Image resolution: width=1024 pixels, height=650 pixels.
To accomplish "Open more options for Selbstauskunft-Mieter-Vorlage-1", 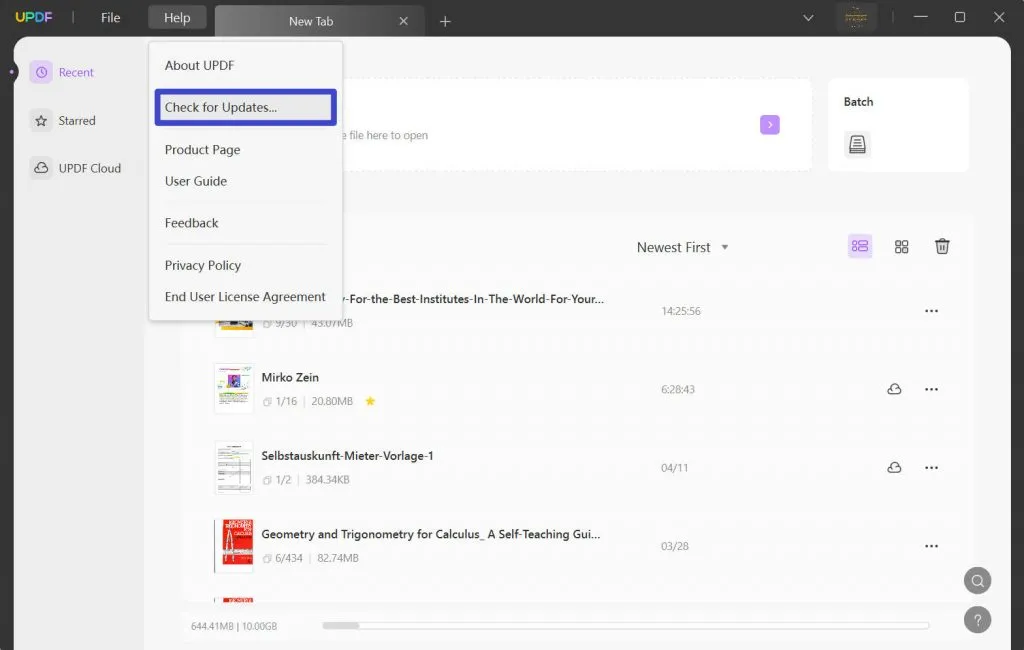I will [931, 468].
